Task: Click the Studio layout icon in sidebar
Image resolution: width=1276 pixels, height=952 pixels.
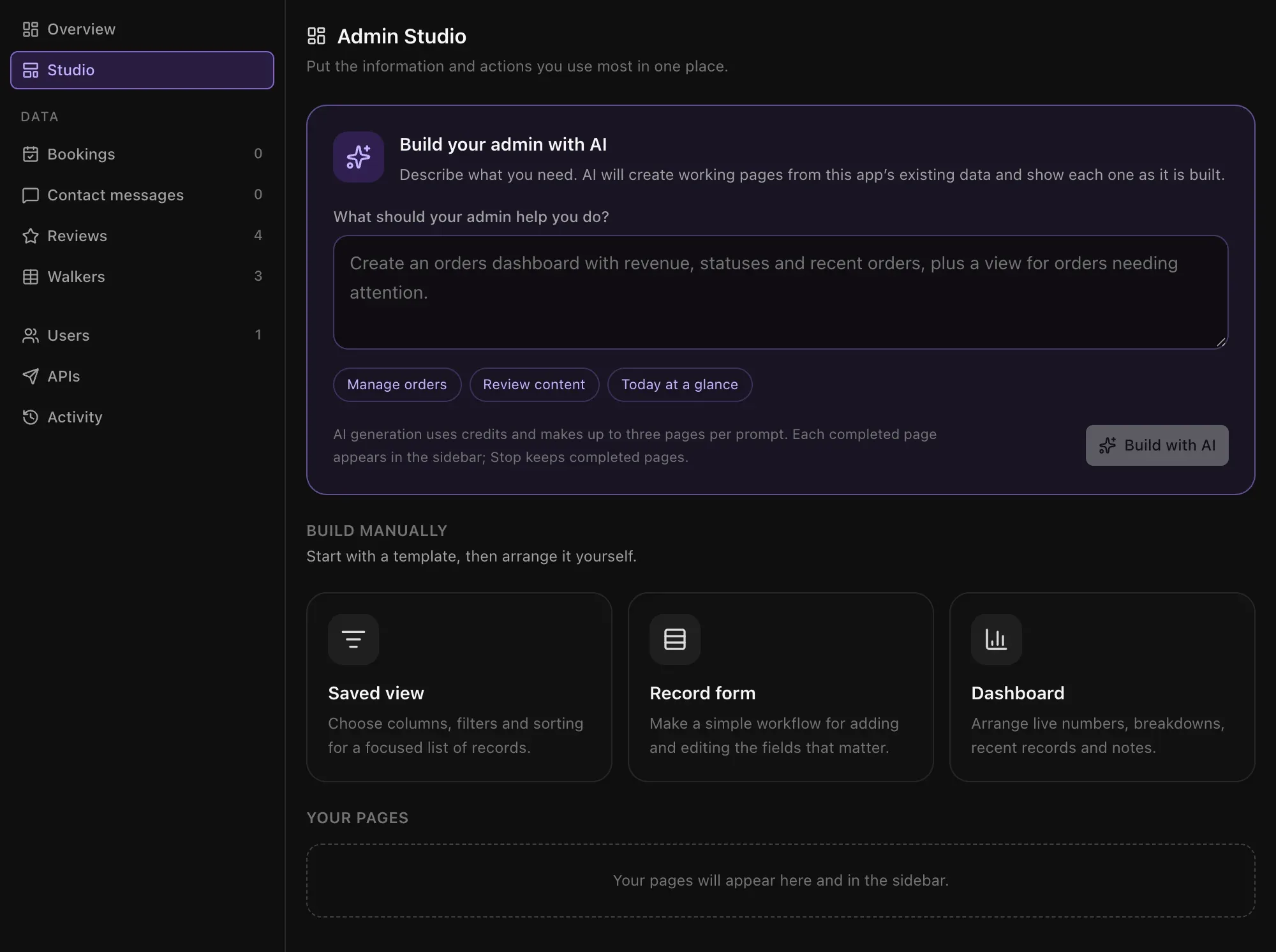Action: [x=30, y=70]
